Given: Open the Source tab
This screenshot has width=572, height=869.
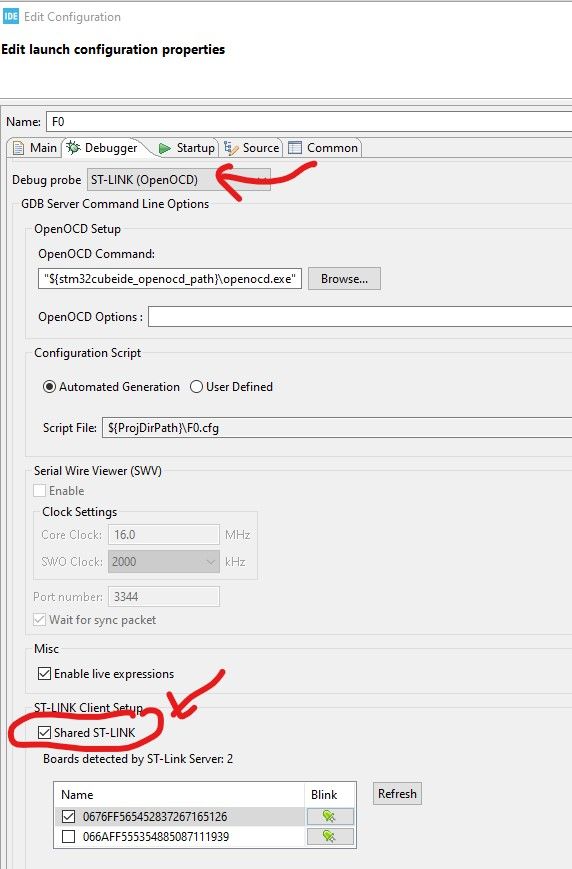Looking at the screenshot, I should click(x=252, y=148).
